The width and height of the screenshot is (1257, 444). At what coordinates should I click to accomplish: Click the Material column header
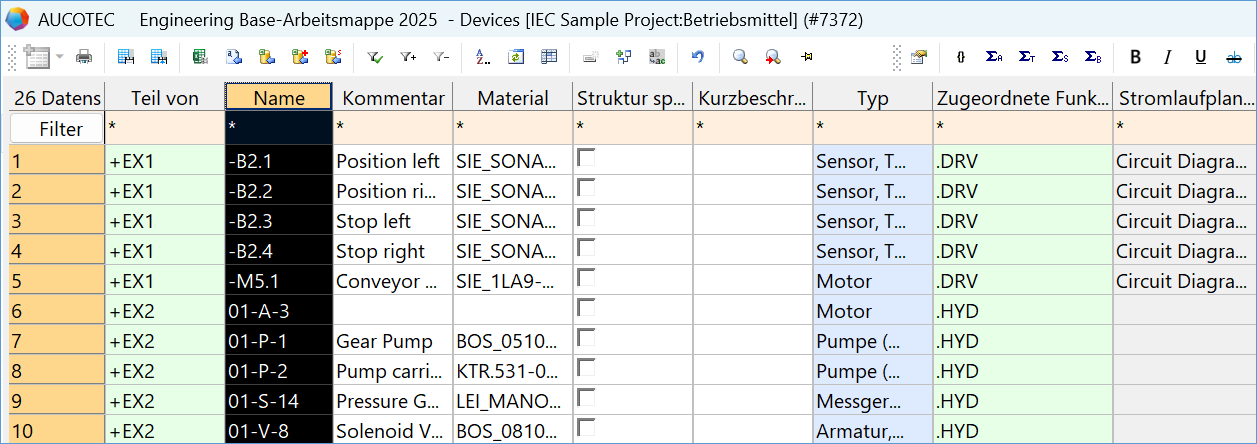[x=512, y=98]
